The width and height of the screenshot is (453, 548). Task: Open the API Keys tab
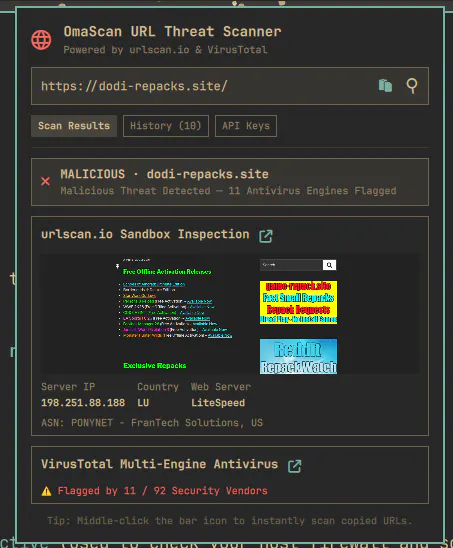246,126
